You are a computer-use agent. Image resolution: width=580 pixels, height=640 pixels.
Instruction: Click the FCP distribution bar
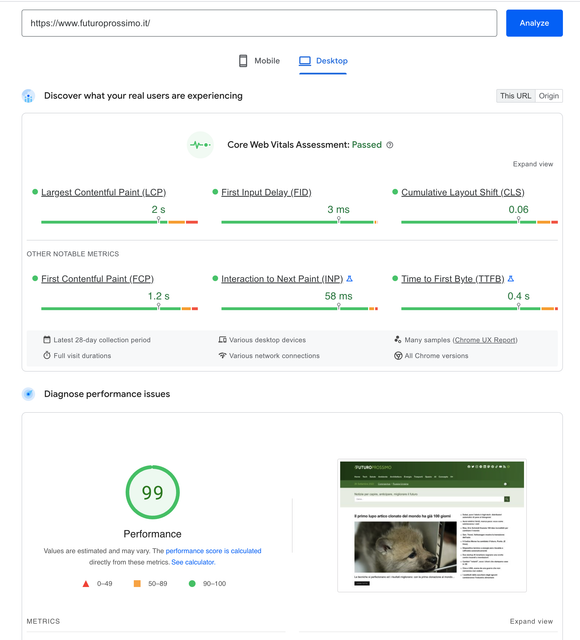click(120, 309)
